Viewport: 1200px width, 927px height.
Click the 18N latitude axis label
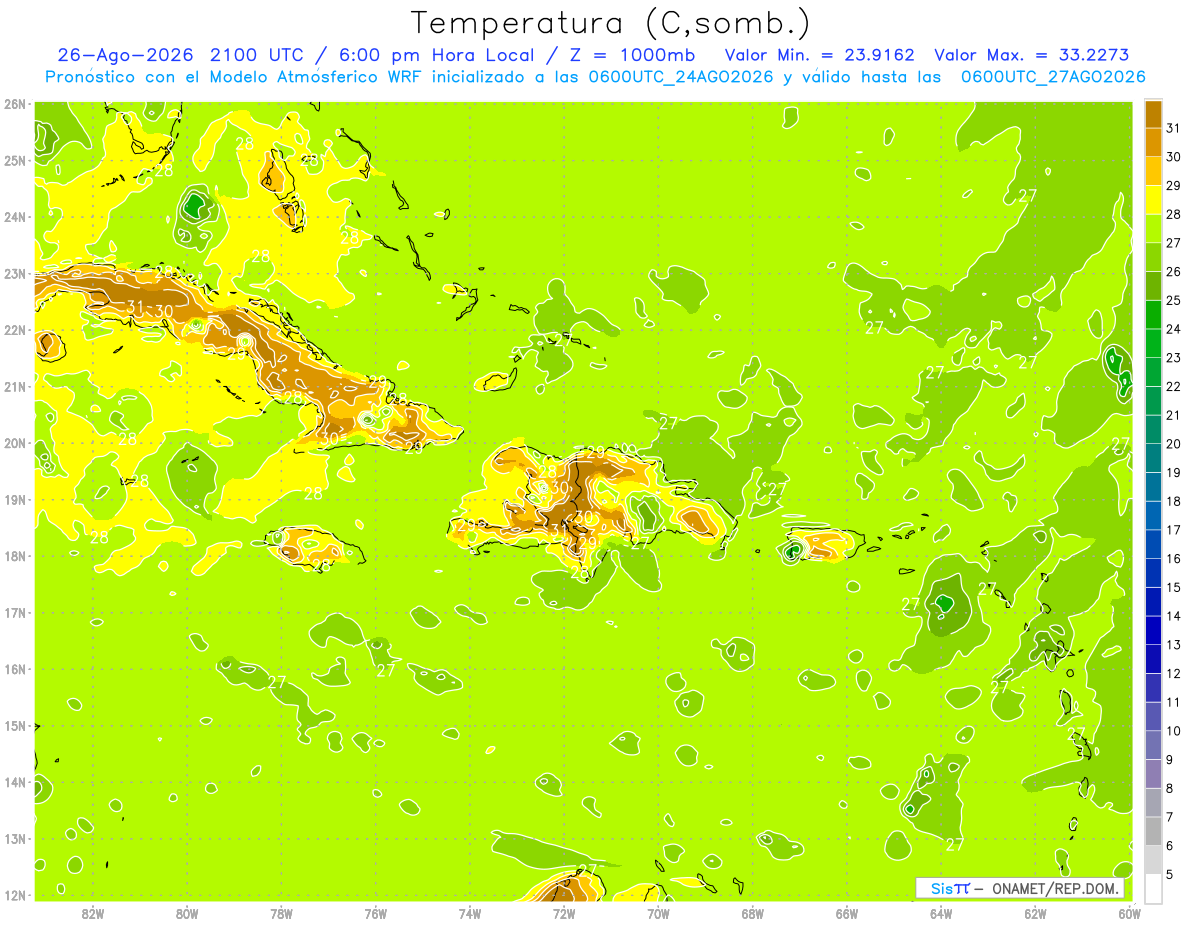point(15,556)
